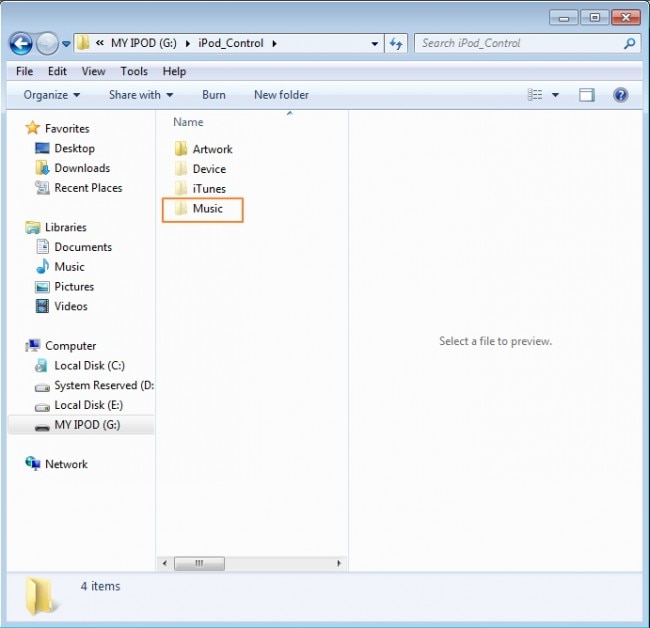Click Network in the navigation pane

(x=56, y=464)
